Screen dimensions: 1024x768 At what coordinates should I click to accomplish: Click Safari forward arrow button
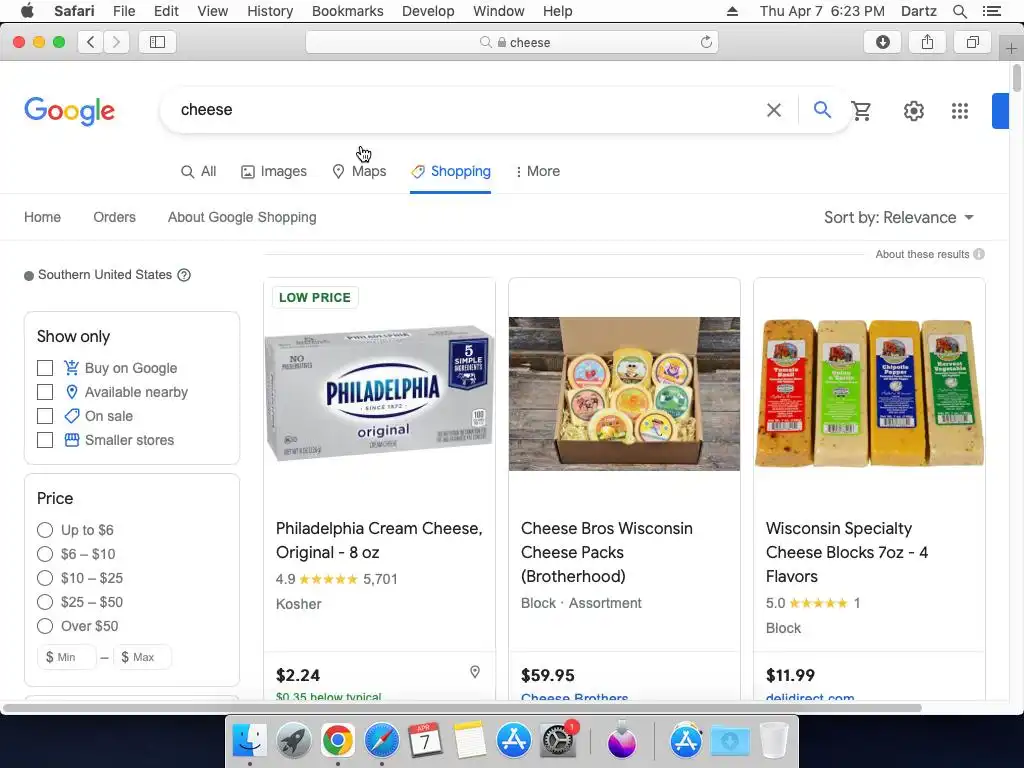[116, 42]
